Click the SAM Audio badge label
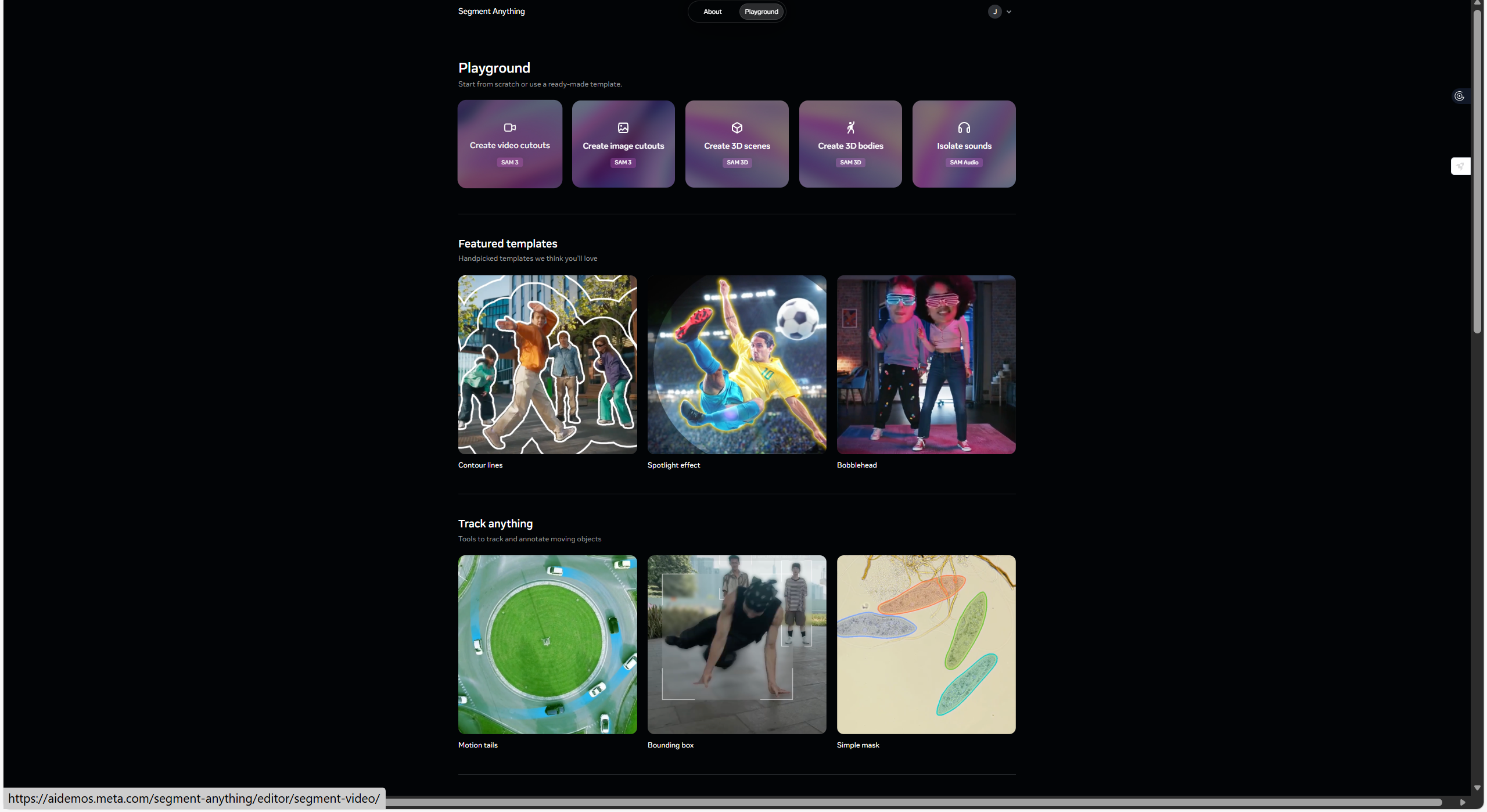 click(964, 163)
